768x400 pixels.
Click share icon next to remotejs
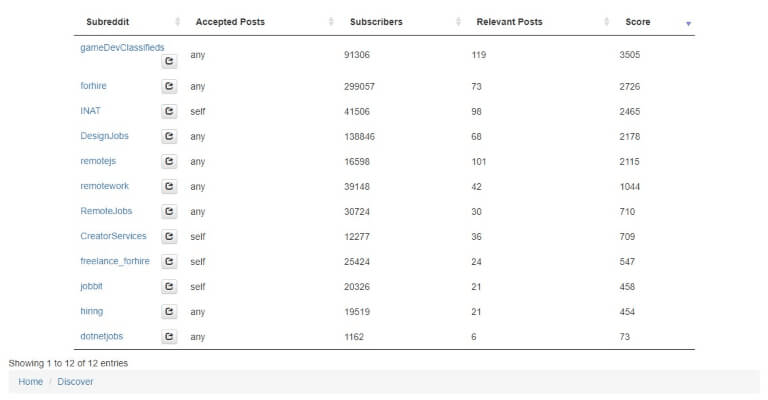[169, 161]
